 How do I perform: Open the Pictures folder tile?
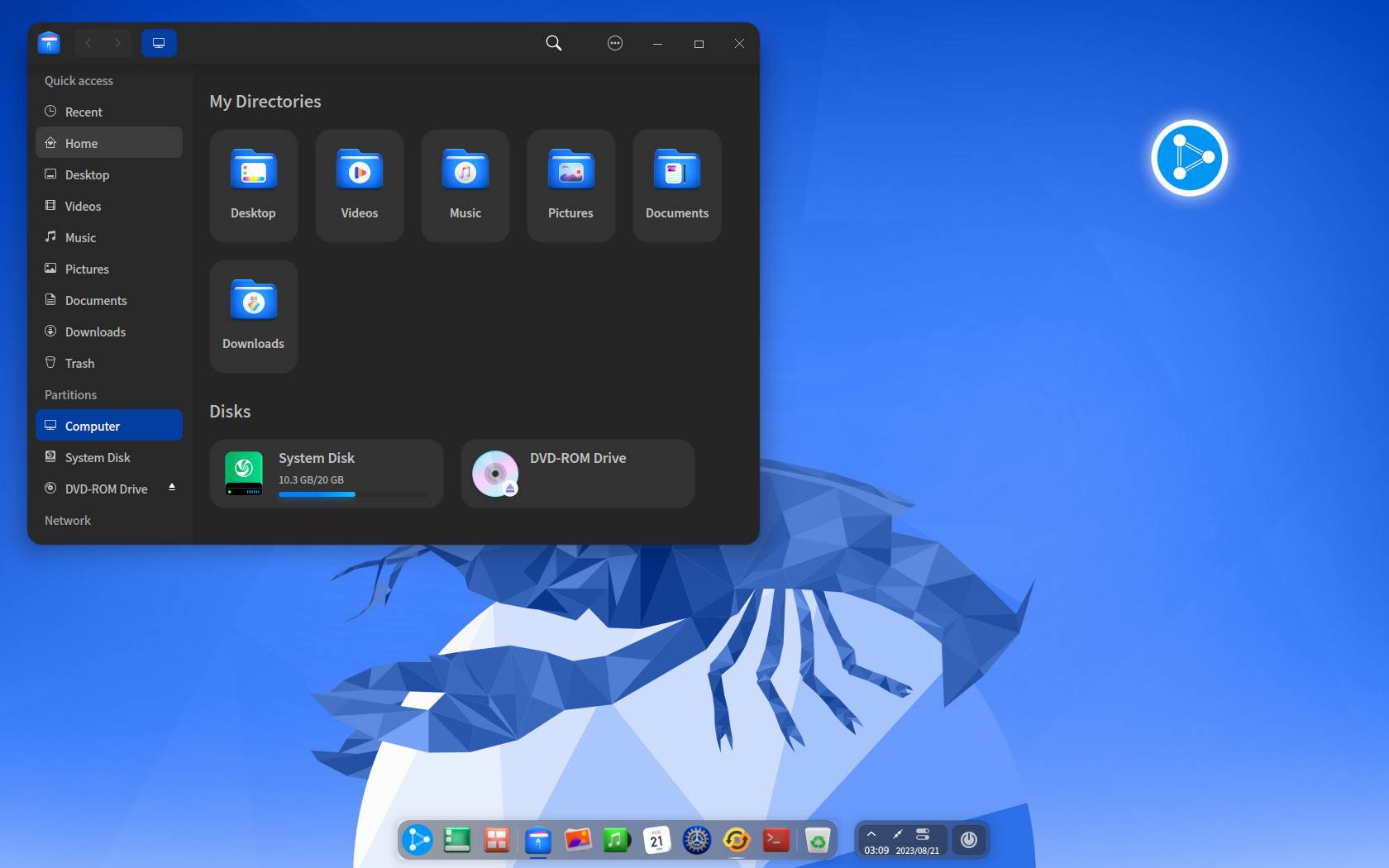570,185
